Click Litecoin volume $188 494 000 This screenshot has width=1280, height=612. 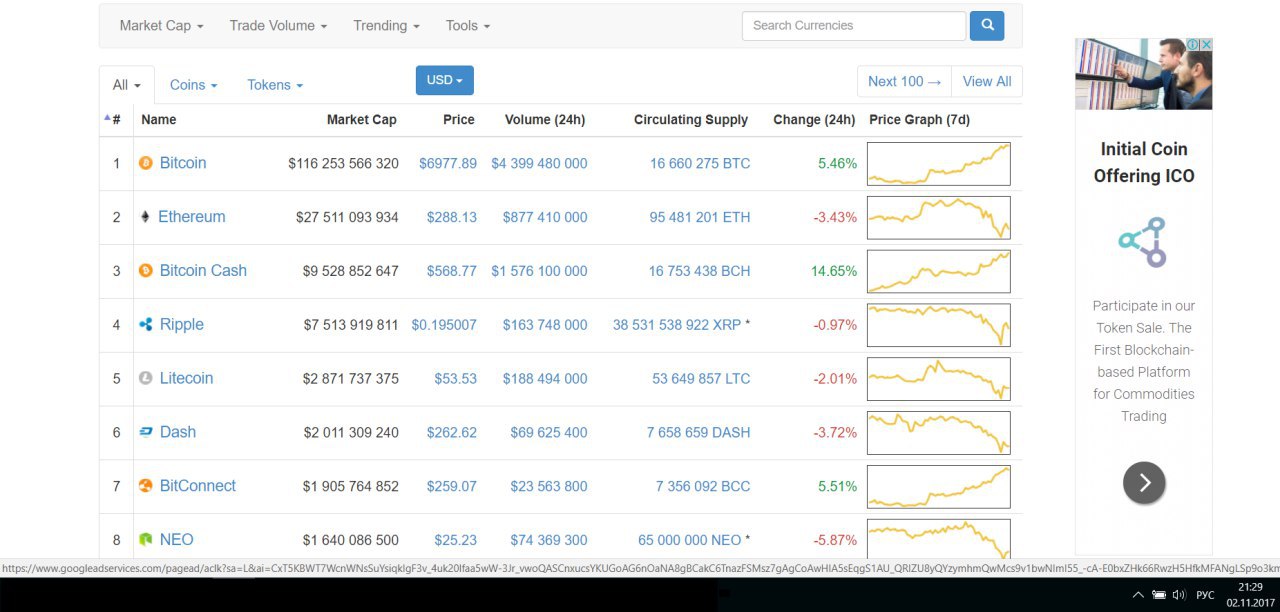[545, 379]
